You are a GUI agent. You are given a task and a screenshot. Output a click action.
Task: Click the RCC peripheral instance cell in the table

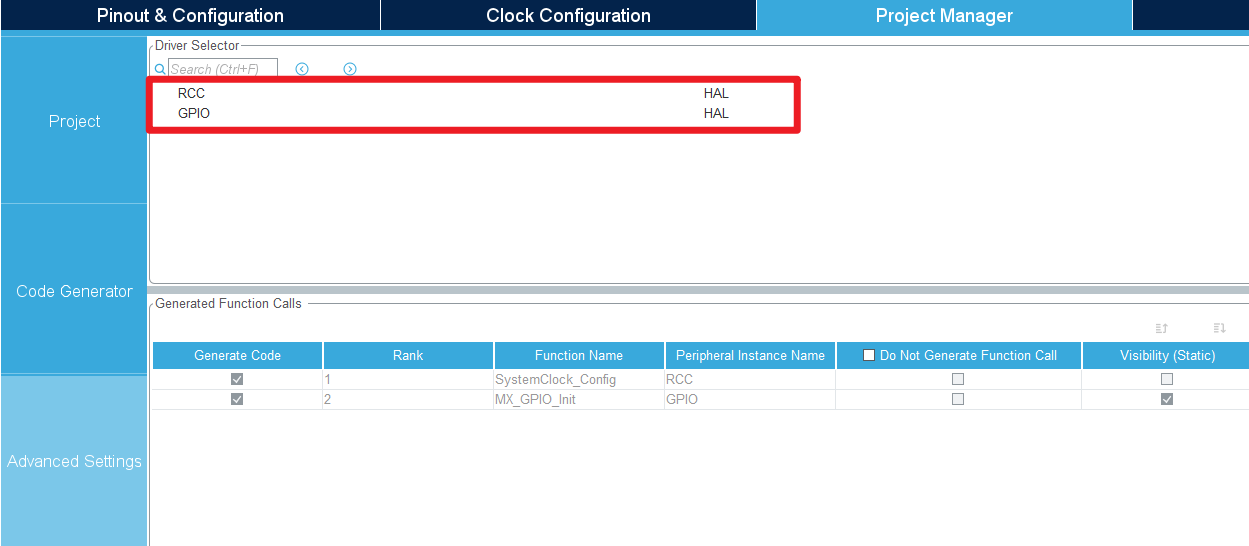[x=750, y=379]
